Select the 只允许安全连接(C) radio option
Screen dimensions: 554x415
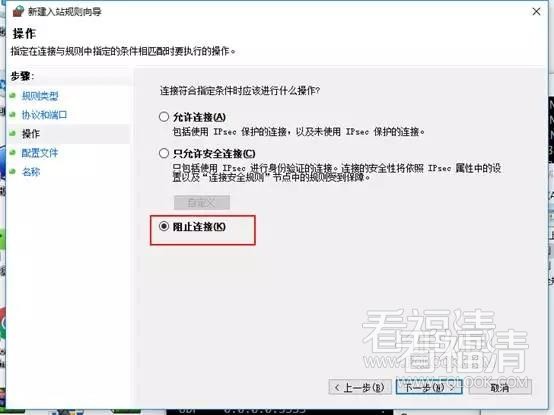click(164, 153)
